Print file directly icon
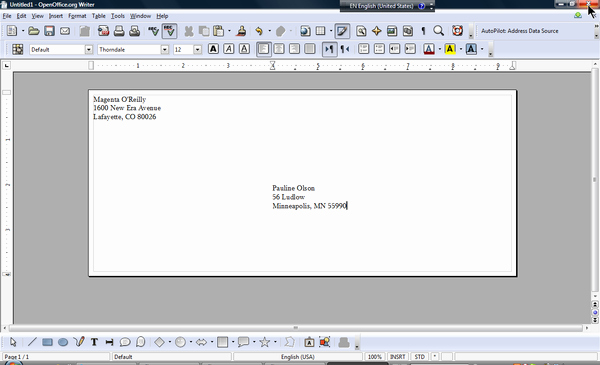Image resolution: width=600 pixels, height=365 pixels. tap(119, 31)
